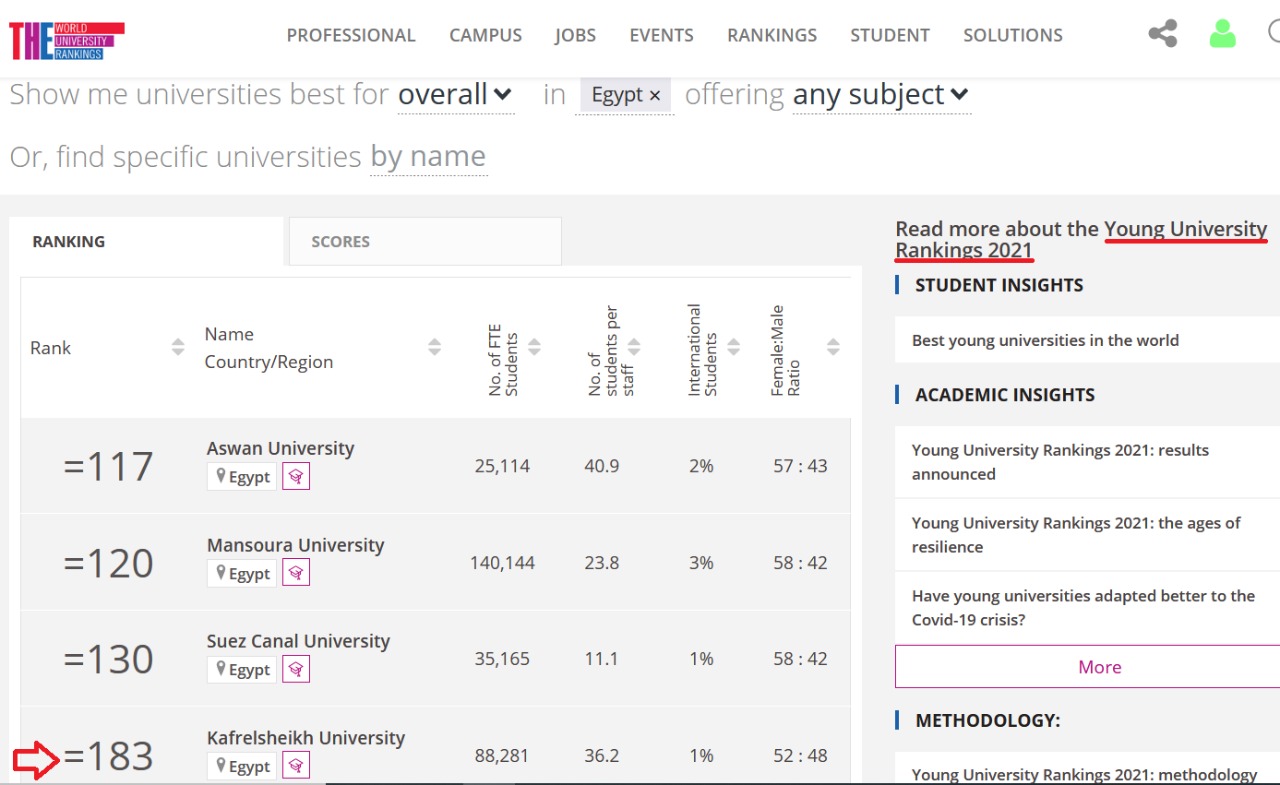Sort by Female:Male Ratio column
The image size is (1280, 785).
[x=833, y=347]
